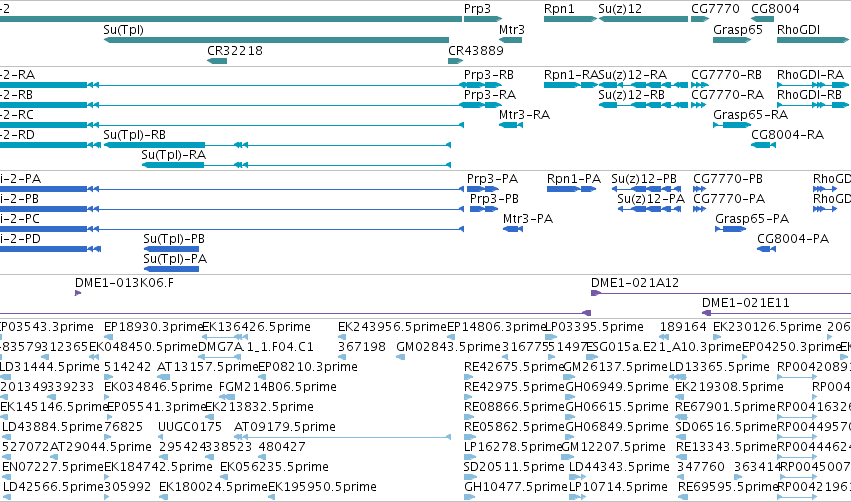The image size is (851, 502).
Task: Select the Prp3 gene label in the gene track
Action: pyautogui.click(x=477, y=9)
